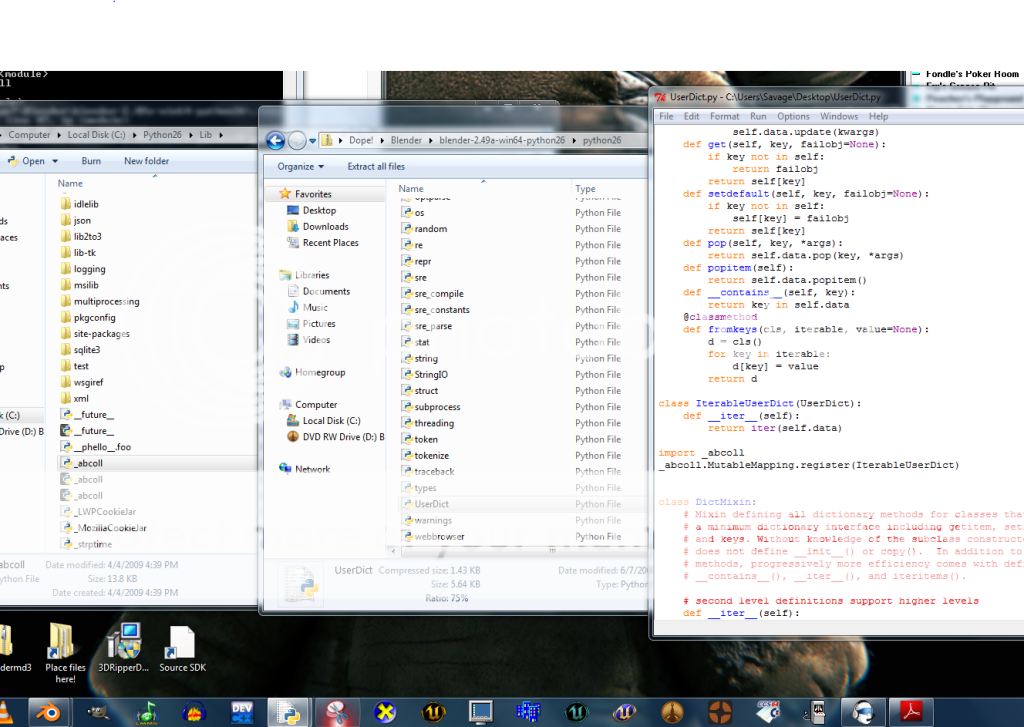
Task: Expand the breadcrumb arrow after Computer in Lib window
Action: point(59,135)
